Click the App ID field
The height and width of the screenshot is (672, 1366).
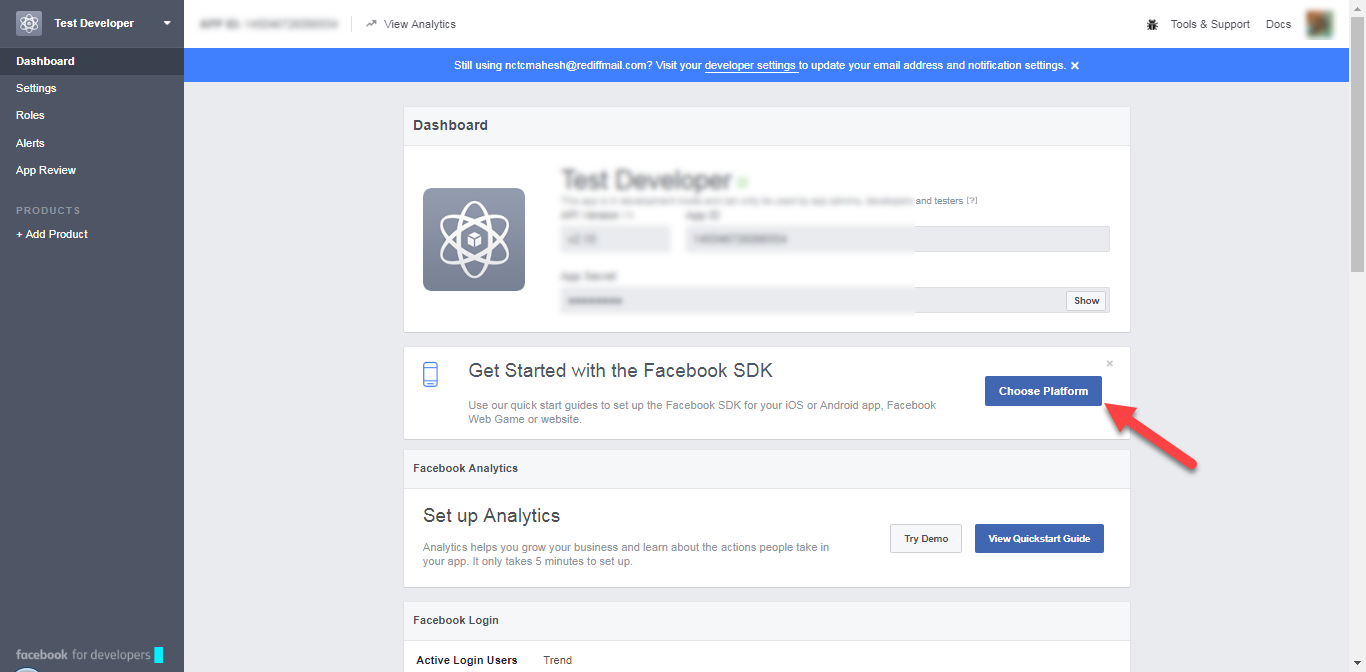pos(897,239)
